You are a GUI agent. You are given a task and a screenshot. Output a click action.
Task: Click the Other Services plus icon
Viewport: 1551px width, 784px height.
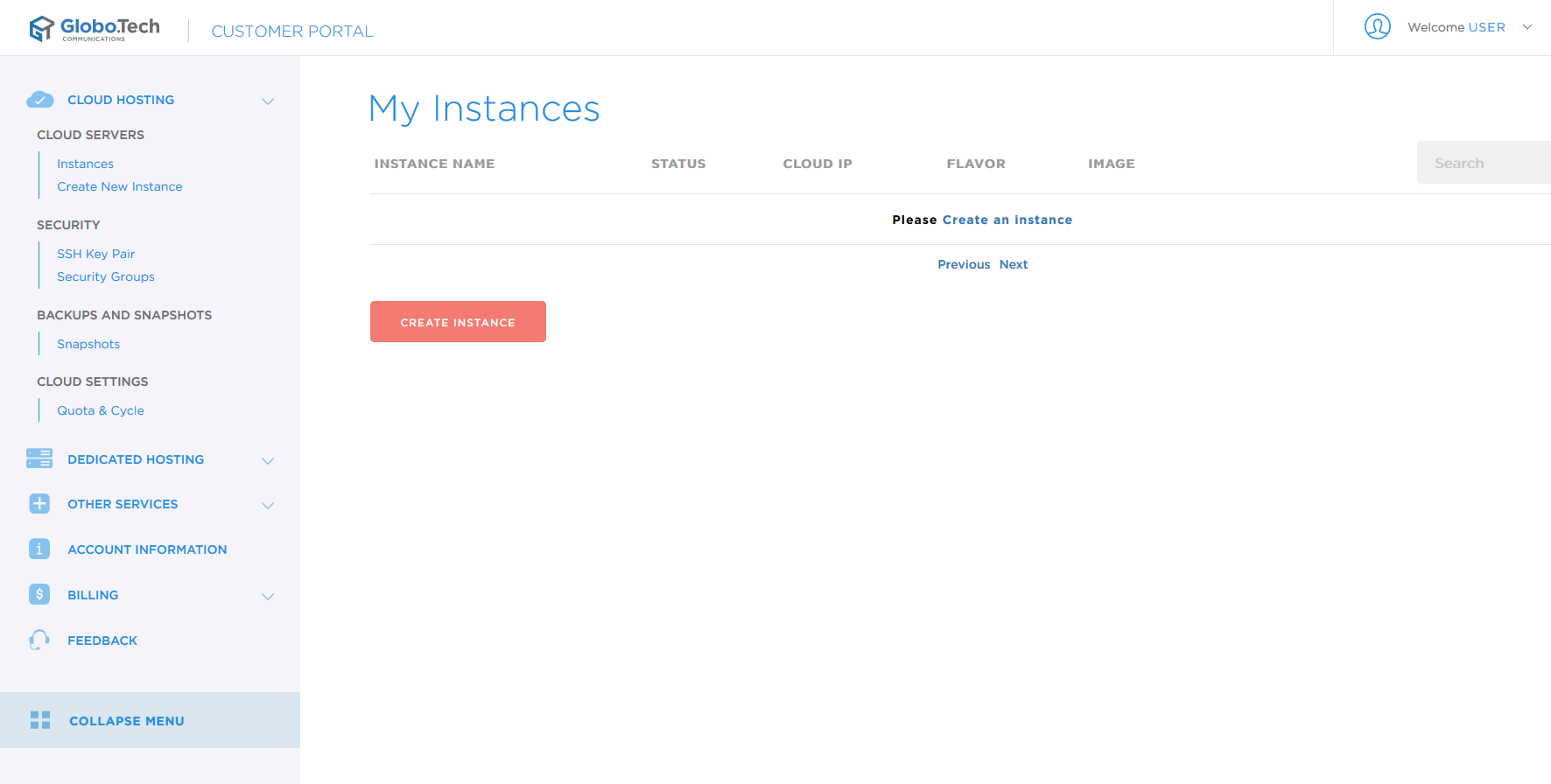pyautogui.click(x=39, y=504)
